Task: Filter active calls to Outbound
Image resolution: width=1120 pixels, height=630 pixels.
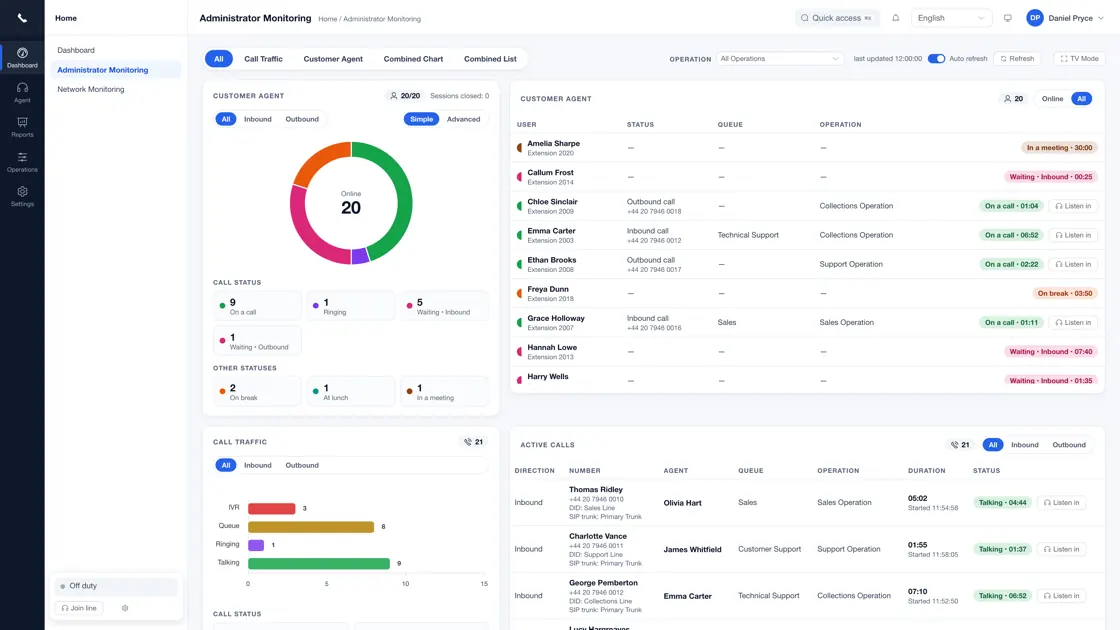Action: click(x=1069, y=445)
